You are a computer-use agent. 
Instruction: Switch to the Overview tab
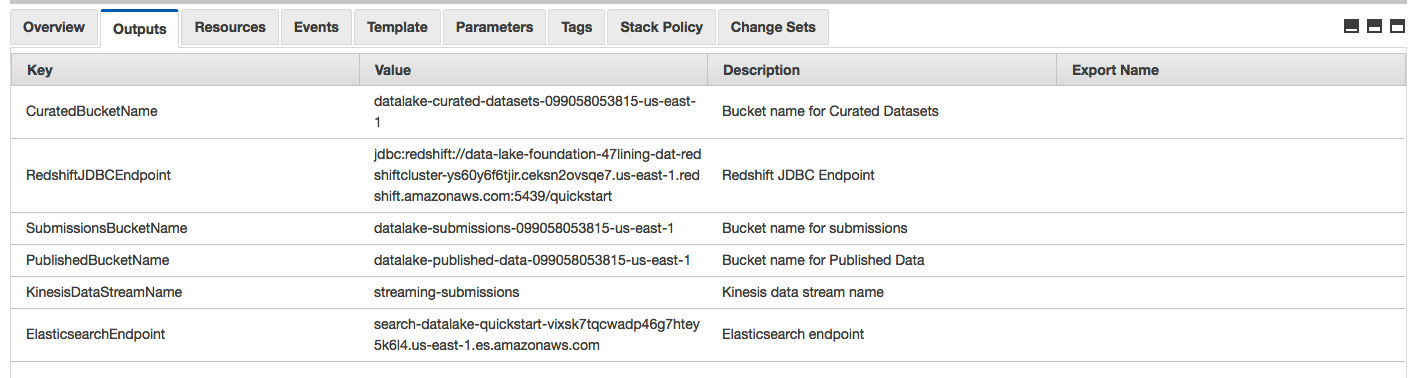pyautogui.click(x=54, y=27)
